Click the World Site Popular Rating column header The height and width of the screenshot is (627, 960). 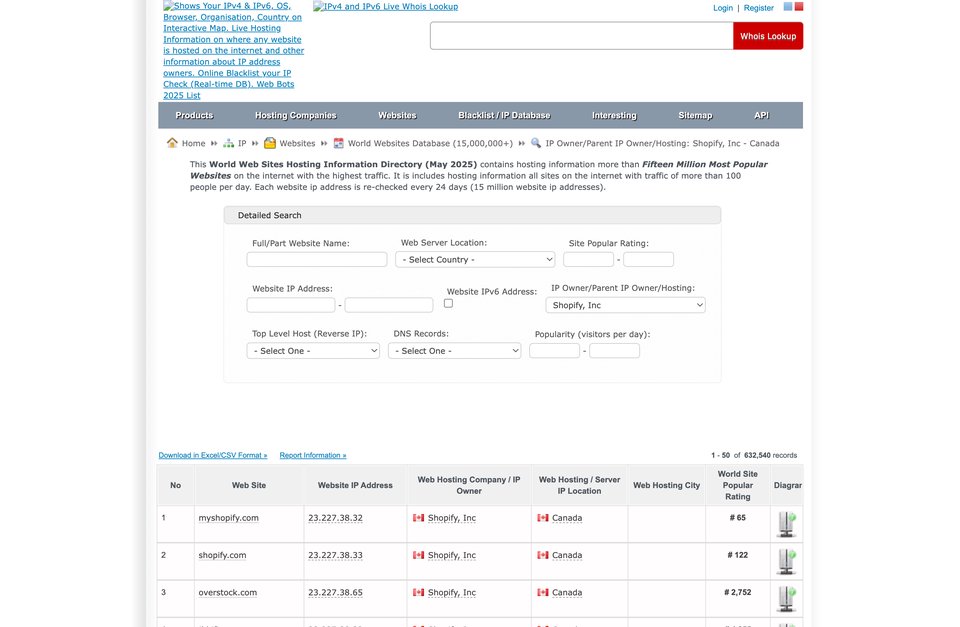tap(738, 485)
